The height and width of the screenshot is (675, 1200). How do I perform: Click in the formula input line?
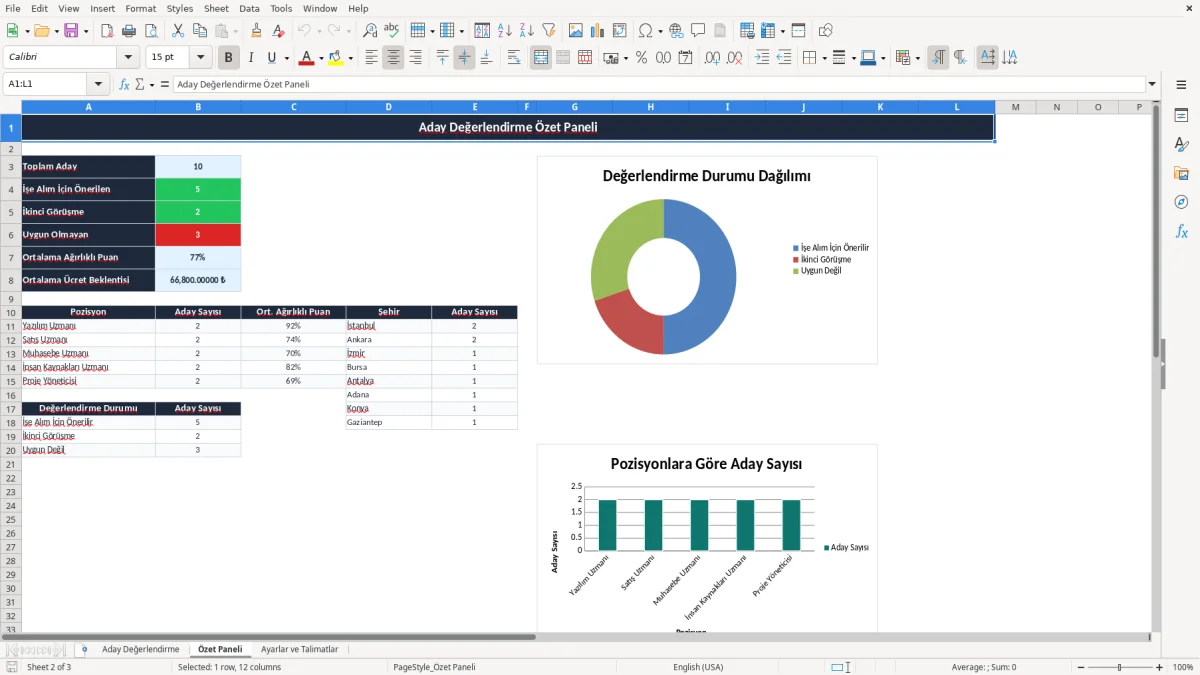click(x=658, y=84)
